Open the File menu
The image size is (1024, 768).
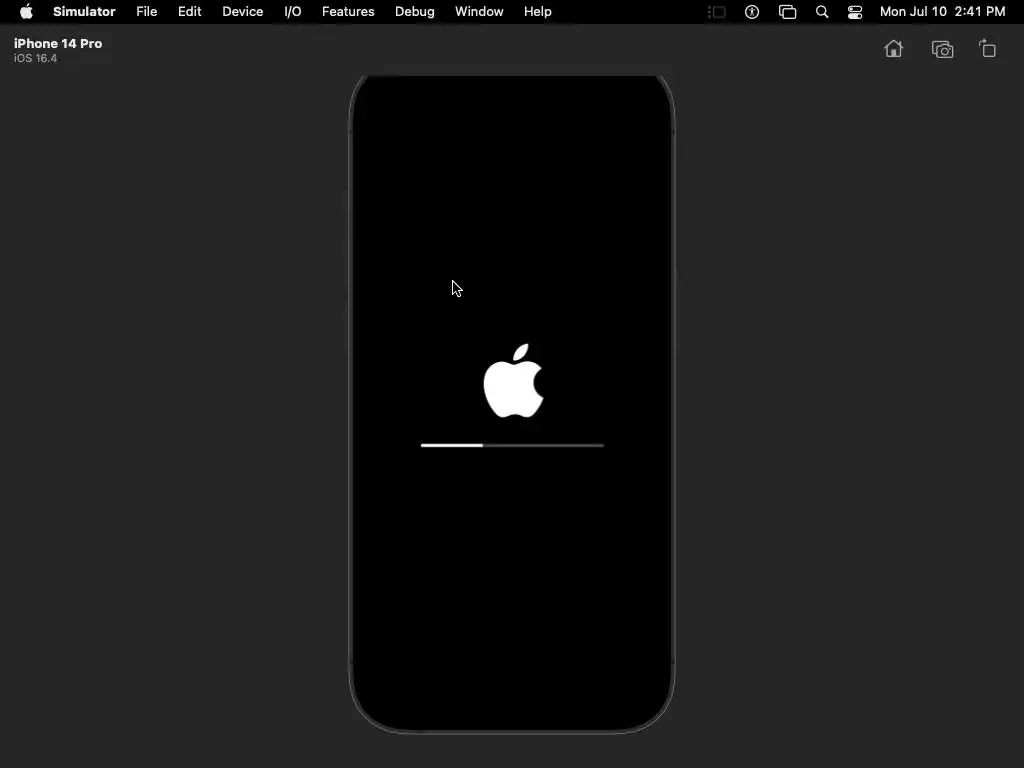(146, 12)
